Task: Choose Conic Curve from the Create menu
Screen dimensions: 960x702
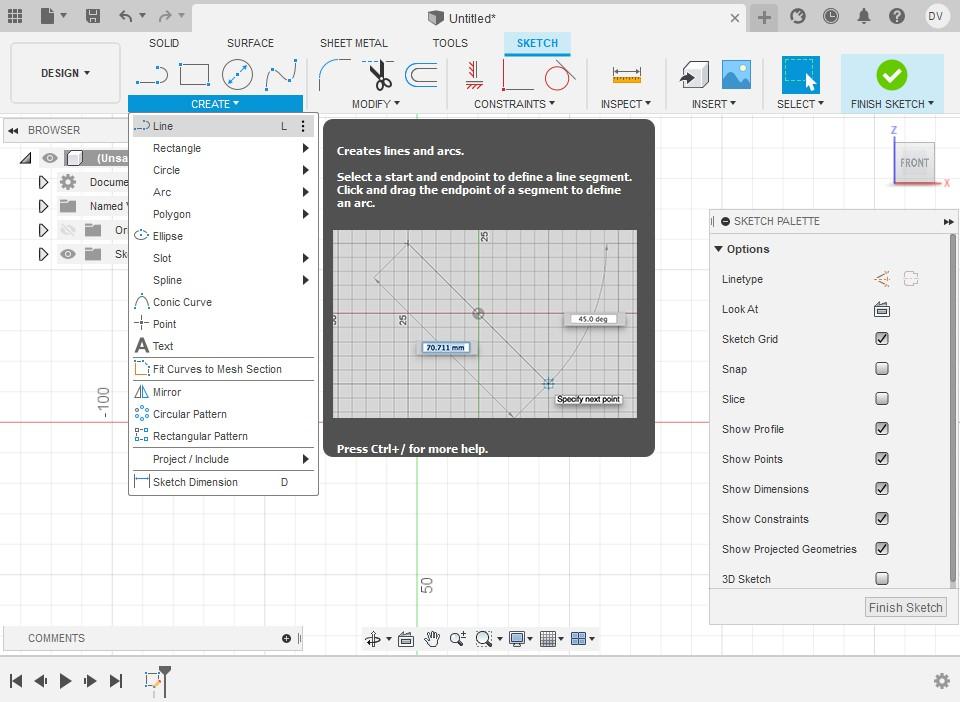Action: point(223,302)
